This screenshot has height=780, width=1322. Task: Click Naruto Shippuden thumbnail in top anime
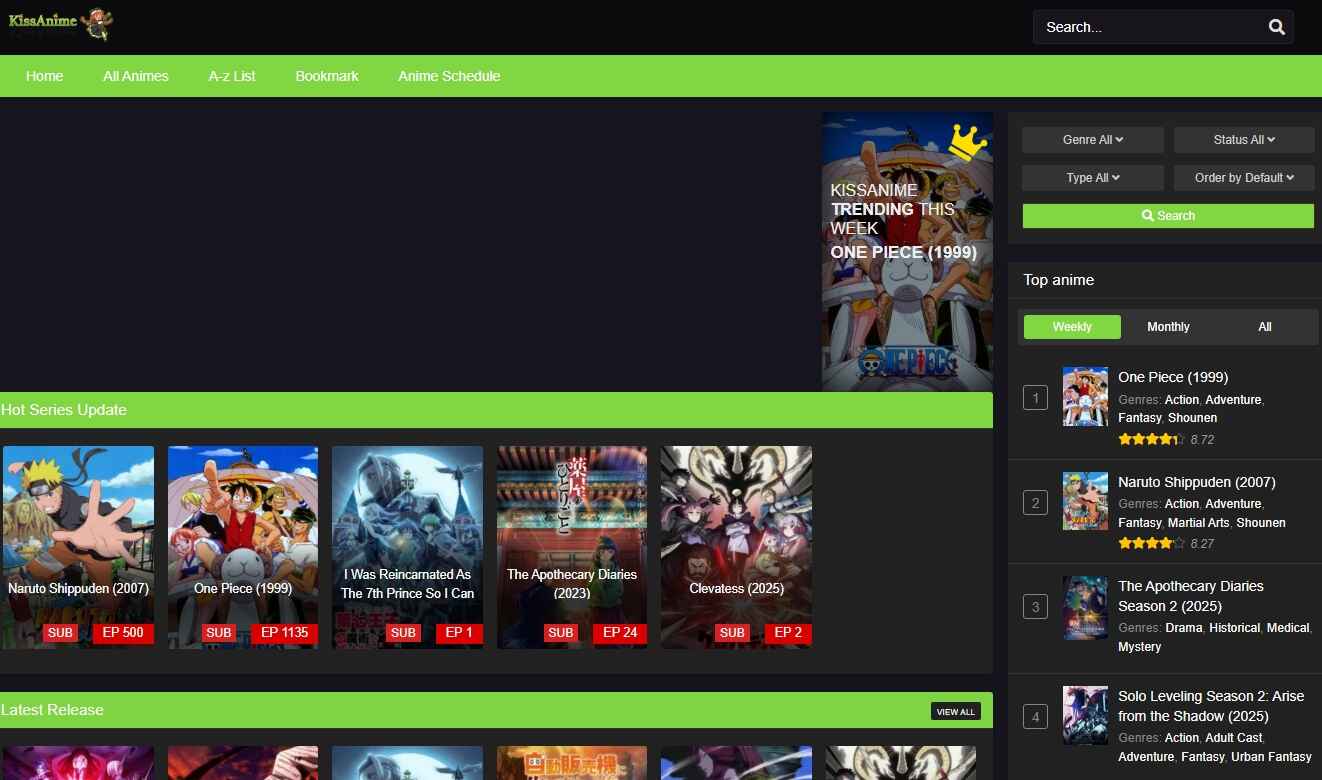(x=1085, y=501)
